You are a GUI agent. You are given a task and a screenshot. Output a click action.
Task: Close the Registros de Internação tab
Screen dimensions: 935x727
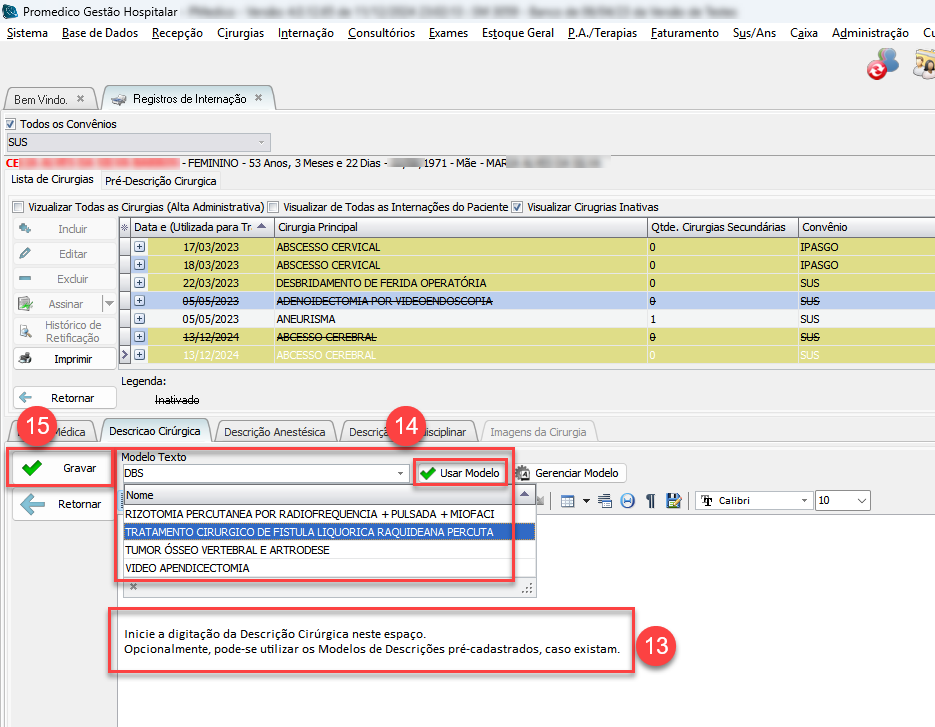pyautogui.click(x=258, y=99)
